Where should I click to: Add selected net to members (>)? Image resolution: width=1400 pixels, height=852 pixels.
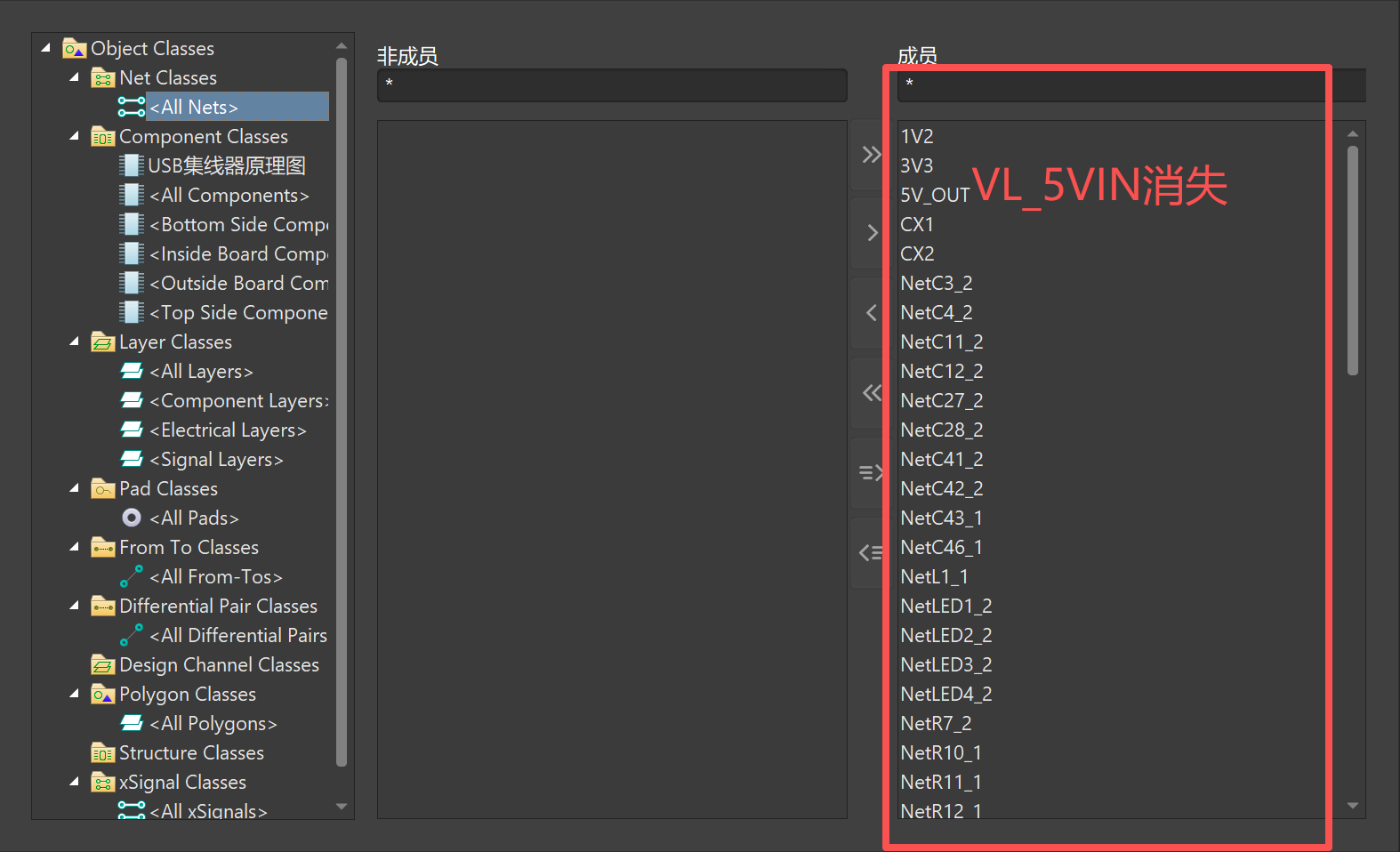870,233
